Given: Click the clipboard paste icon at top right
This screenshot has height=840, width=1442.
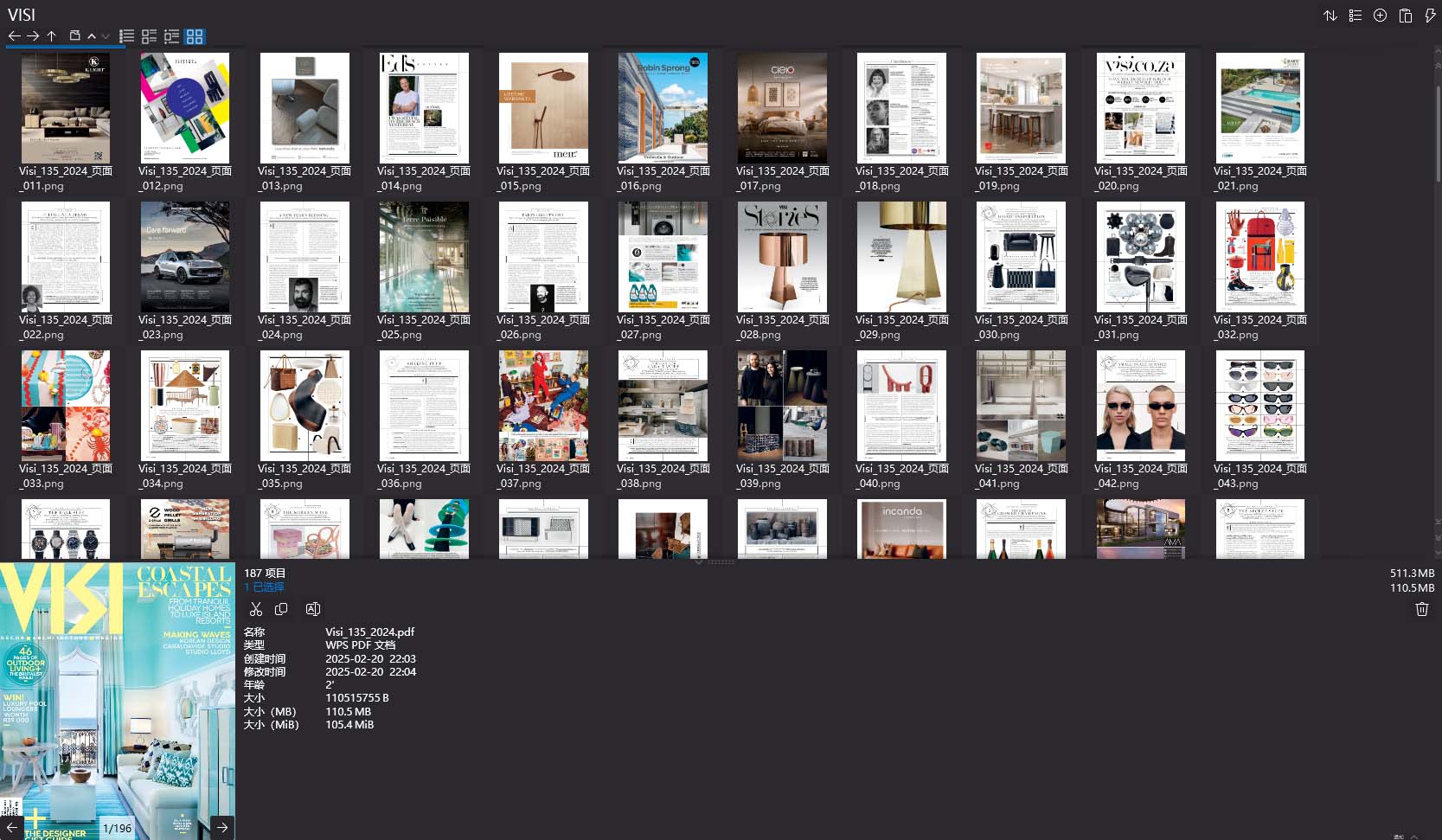Looking at the screenshot, I should (x=1406, y=16).
